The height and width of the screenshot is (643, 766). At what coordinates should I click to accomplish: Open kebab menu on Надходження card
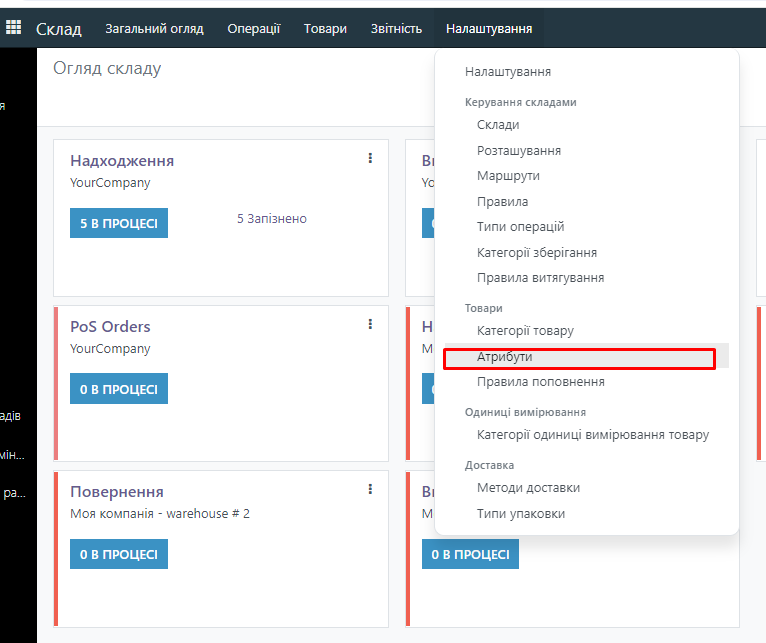click(x=370, y=158)
